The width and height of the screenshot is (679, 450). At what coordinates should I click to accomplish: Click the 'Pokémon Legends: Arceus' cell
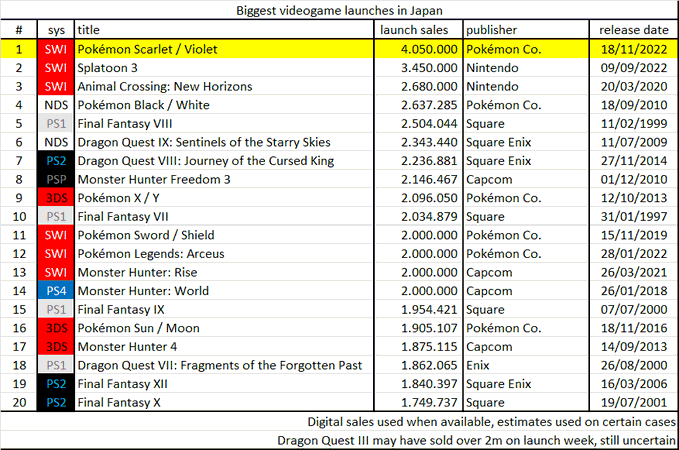click(151, 254)
